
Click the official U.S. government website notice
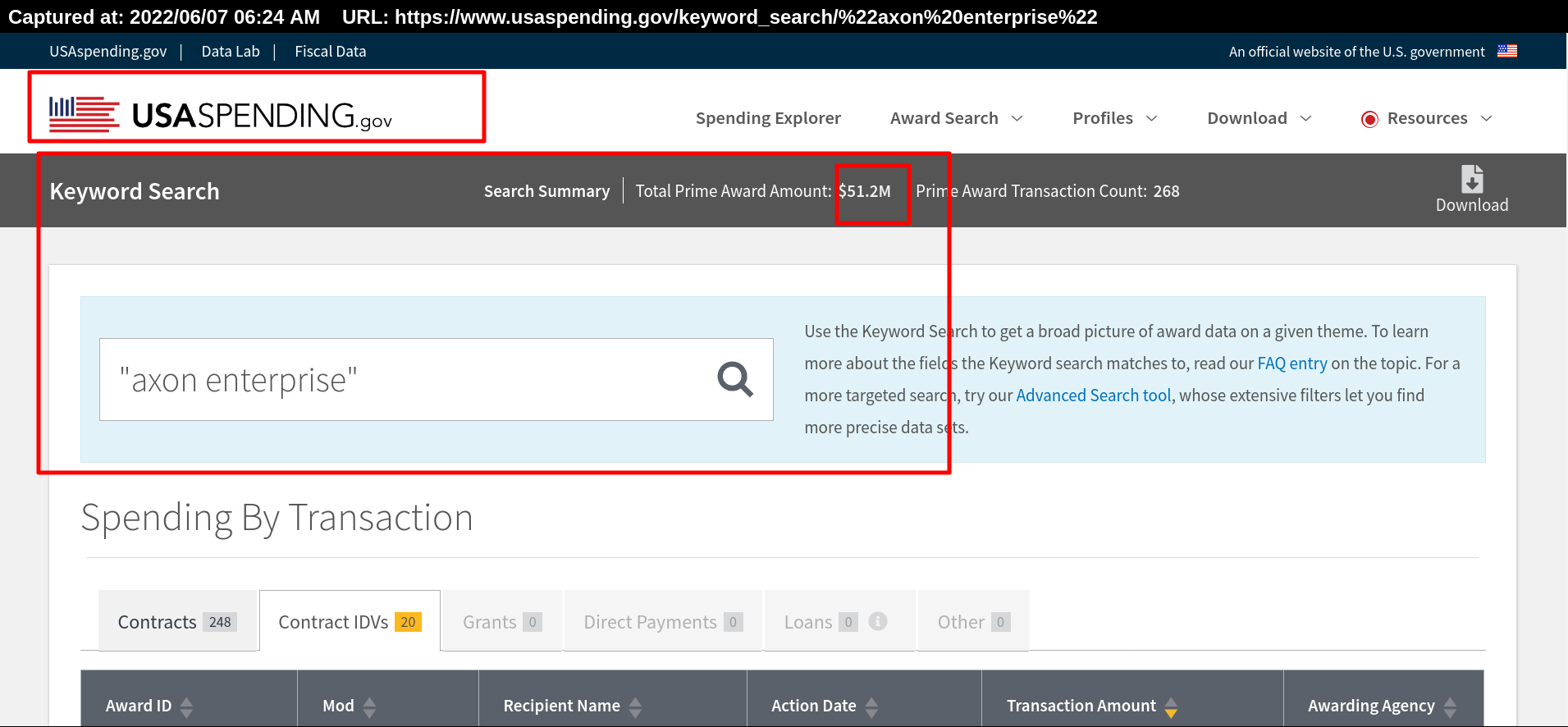pos(1356,52)
